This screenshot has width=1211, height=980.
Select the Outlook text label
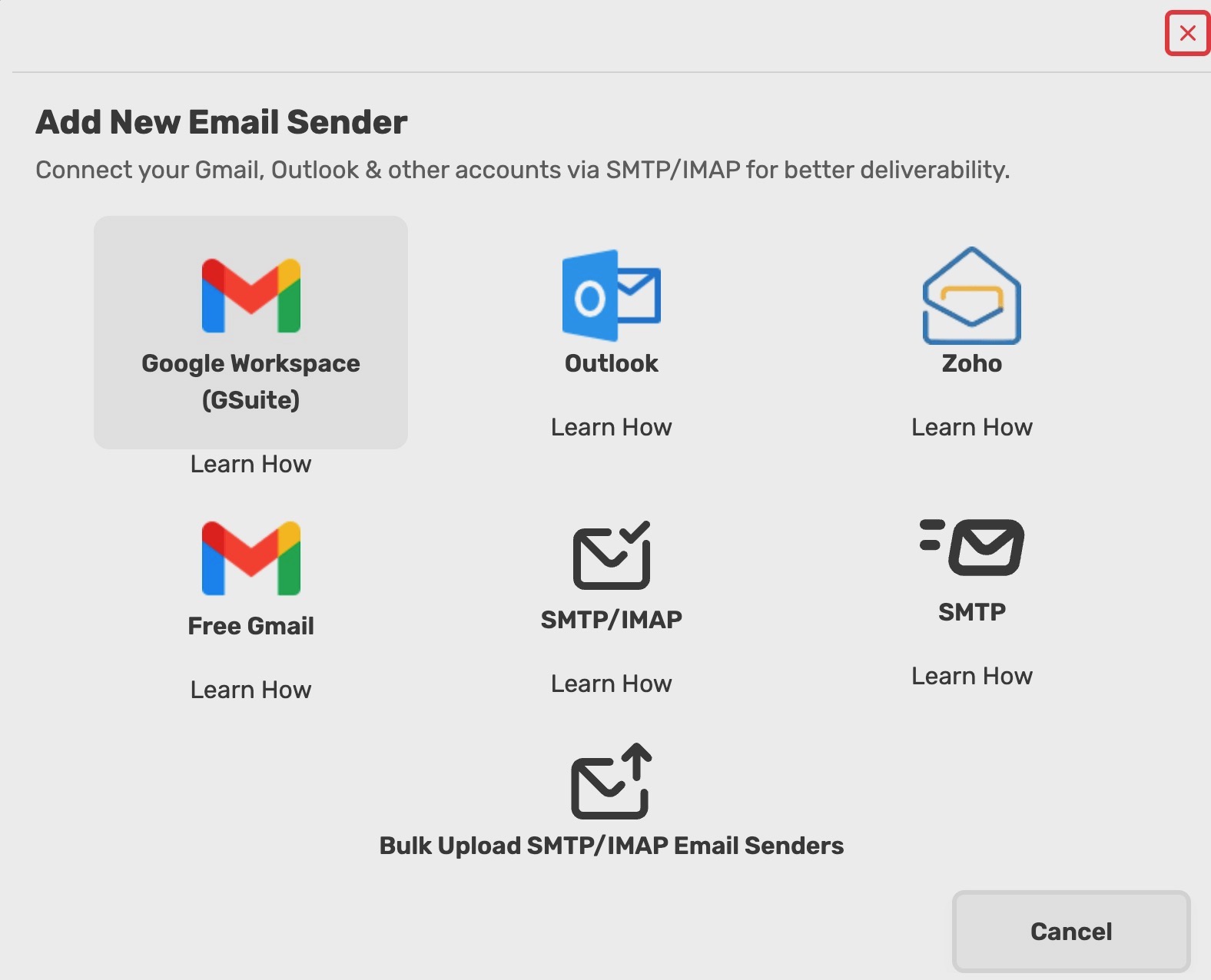[611, 363]
